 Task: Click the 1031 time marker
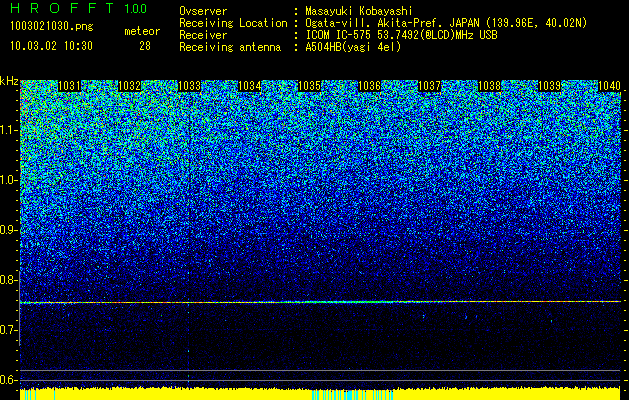[x=69, y=86]
